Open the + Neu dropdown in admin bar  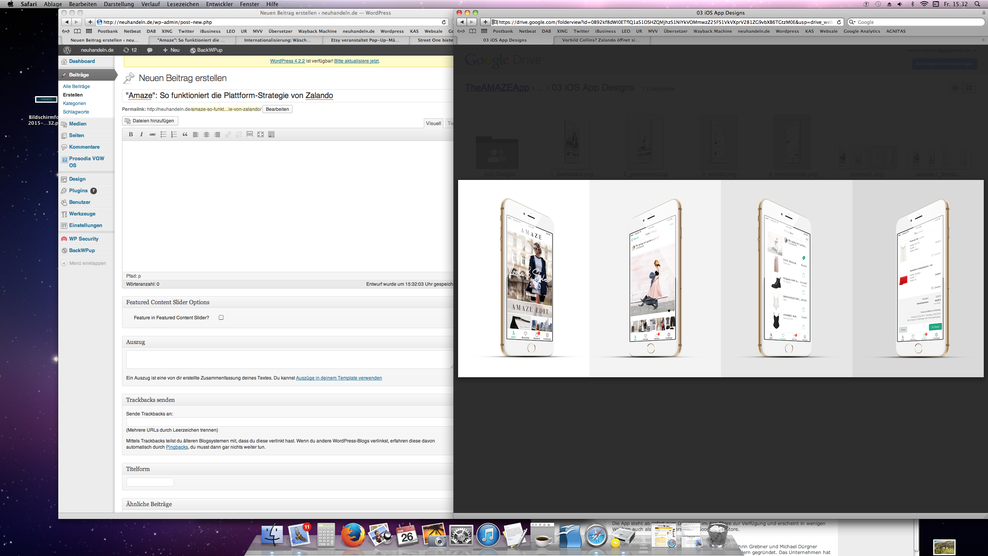pyautogui.click(x=171, y=50)
